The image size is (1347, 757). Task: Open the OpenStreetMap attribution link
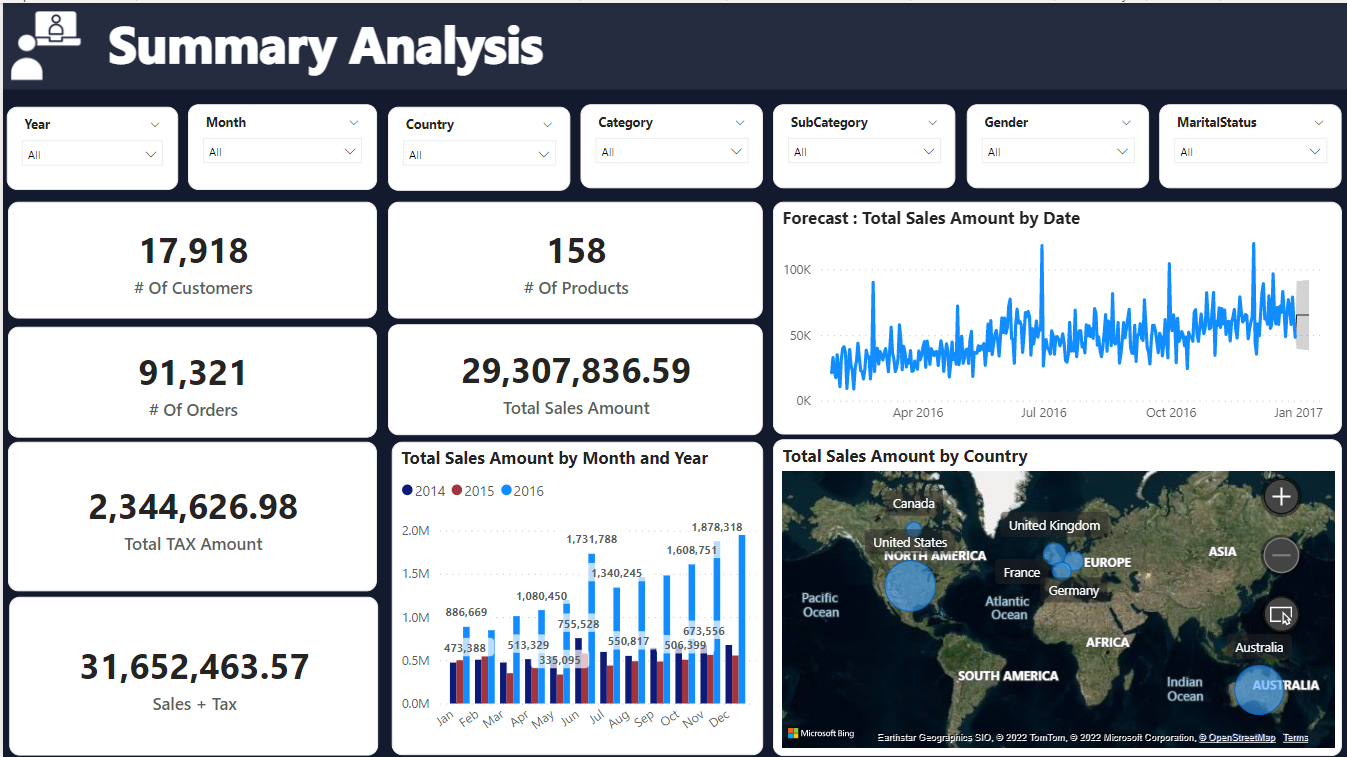pyautogui.click(x=1239, y=737)
